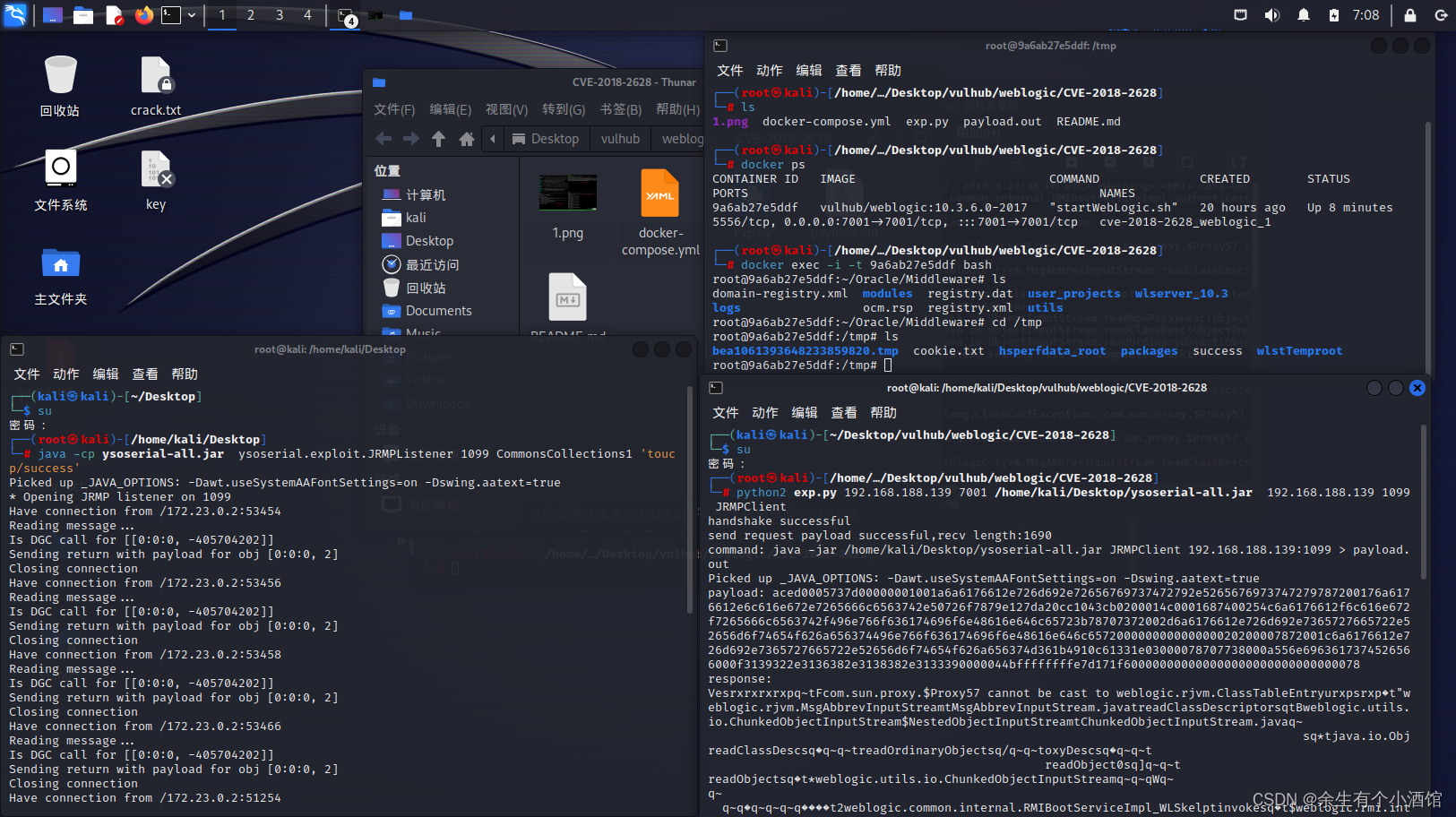
Task: Open 文件 menu in /tmp terminal
Action: click(730, 71)
